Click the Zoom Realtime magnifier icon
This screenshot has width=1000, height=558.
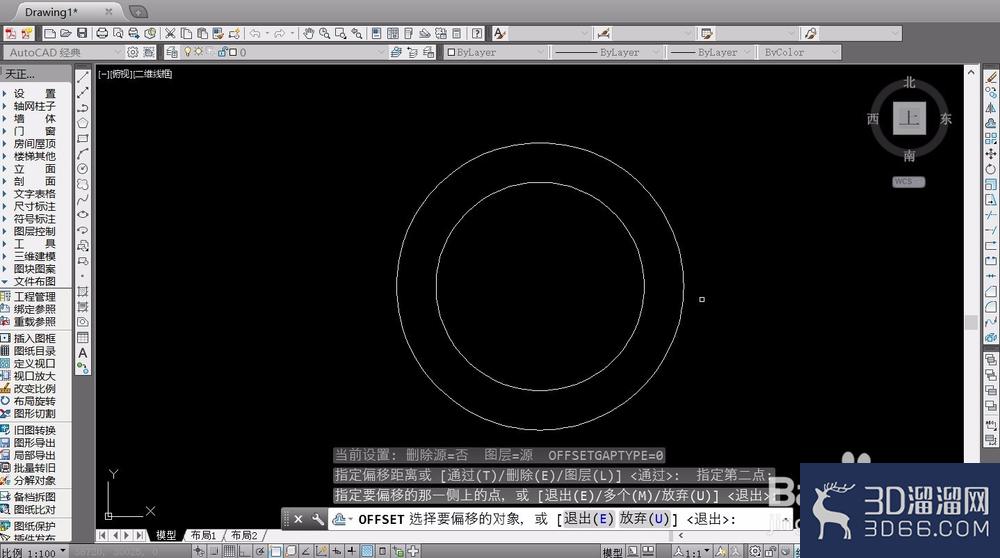click(325, 33)
